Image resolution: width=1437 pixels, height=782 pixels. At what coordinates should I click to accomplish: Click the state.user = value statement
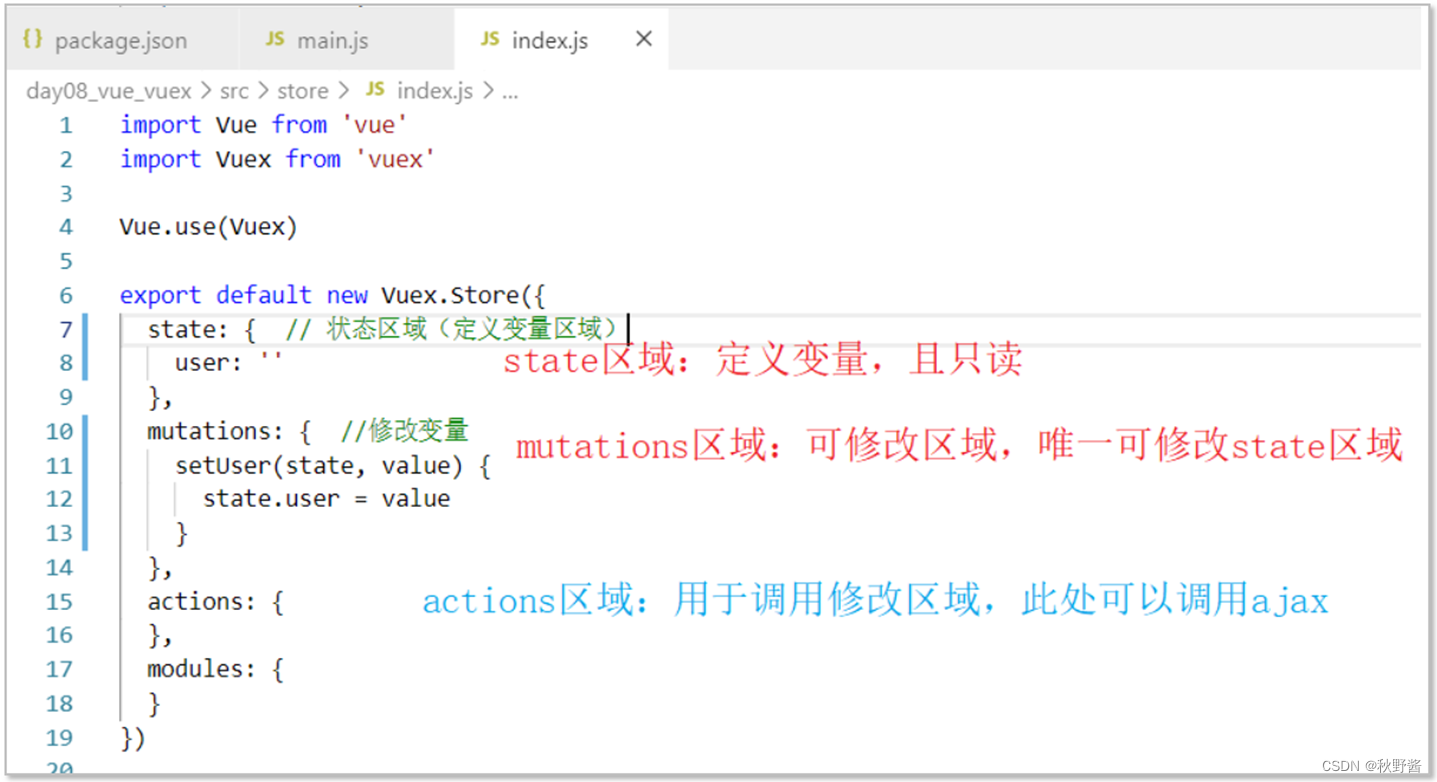click(x=325, y=498)
